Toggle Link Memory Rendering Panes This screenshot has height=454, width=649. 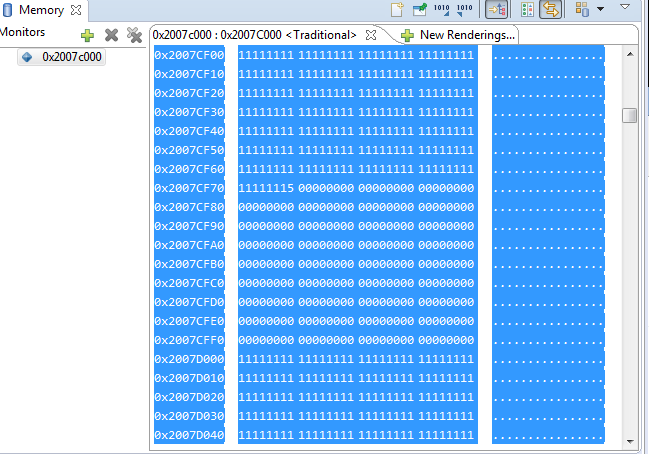pyautogui.click(x=550, y=9)
